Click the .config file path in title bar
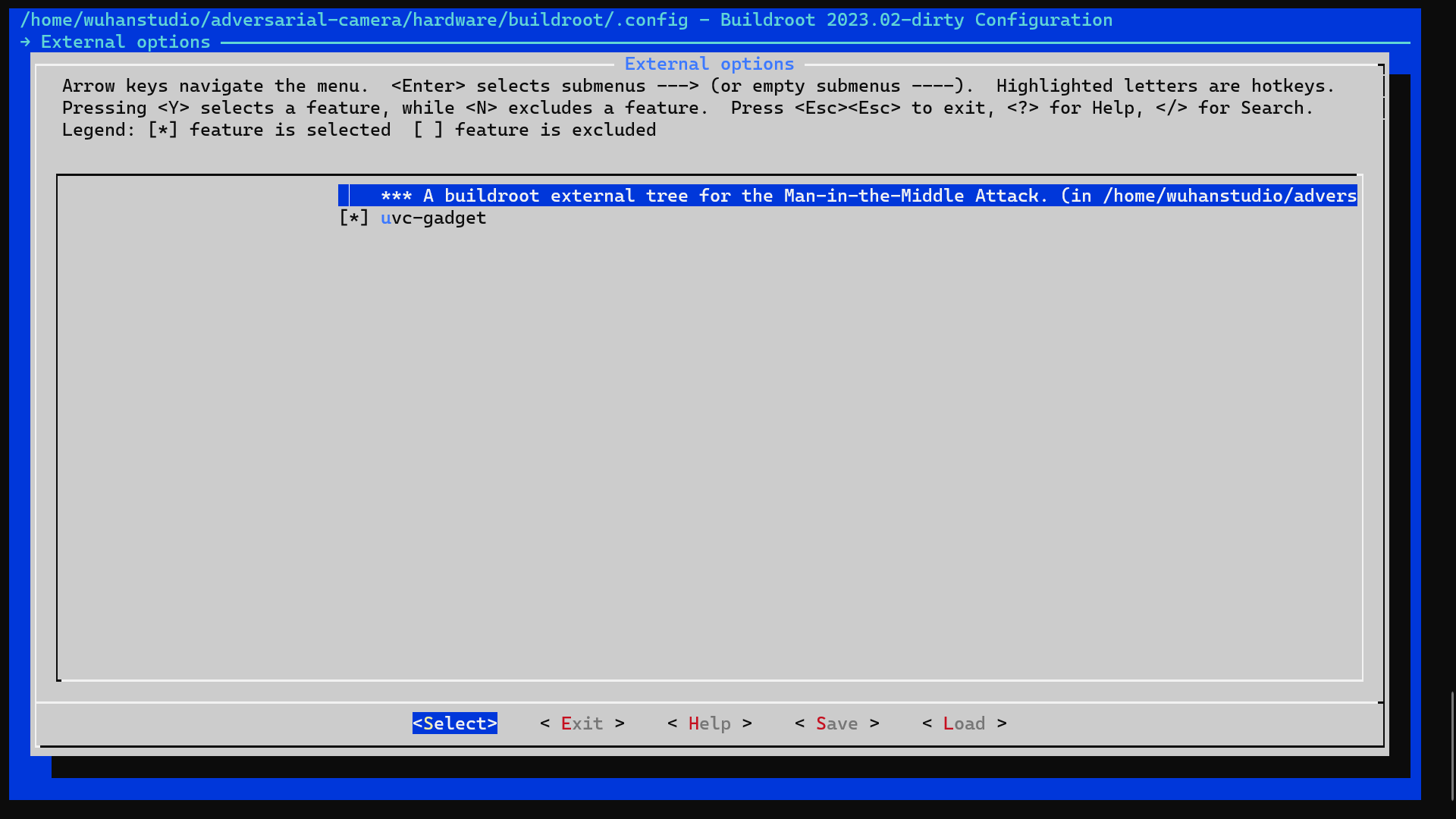 pos(353,20)
